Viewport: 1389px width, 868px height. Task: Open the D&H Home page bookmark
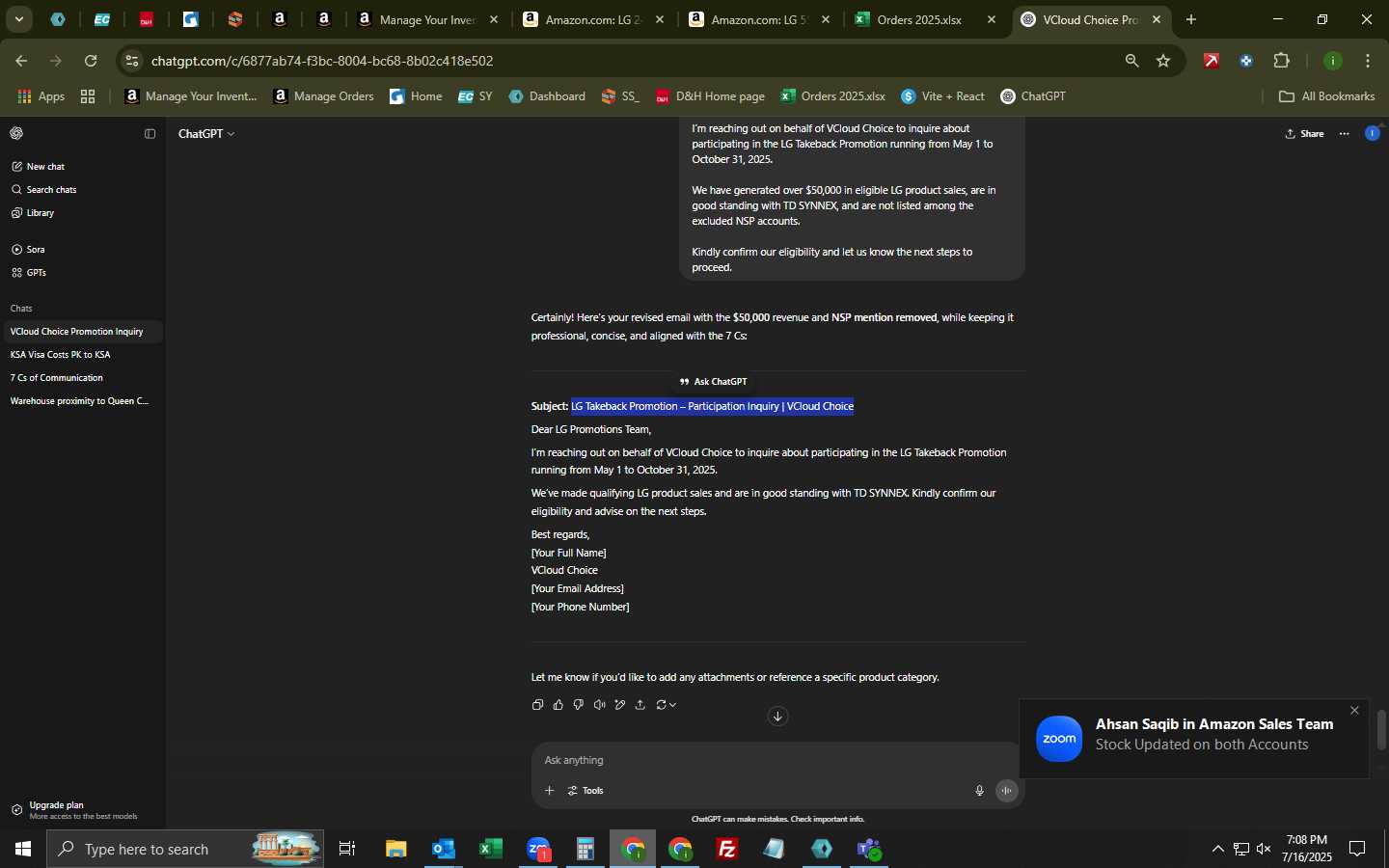coord(710,96)
